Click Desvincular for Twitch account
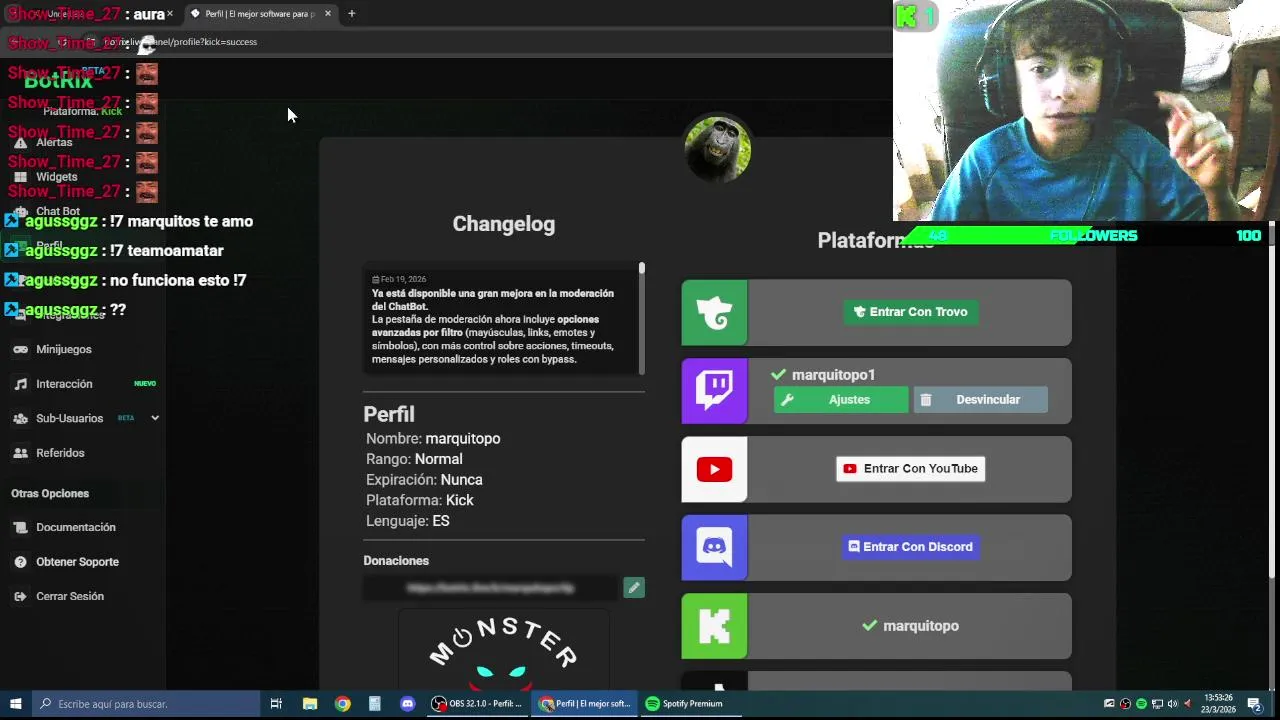Image resolution: width=1280 pixels, height=720 pixels. (x=980, y=400)
